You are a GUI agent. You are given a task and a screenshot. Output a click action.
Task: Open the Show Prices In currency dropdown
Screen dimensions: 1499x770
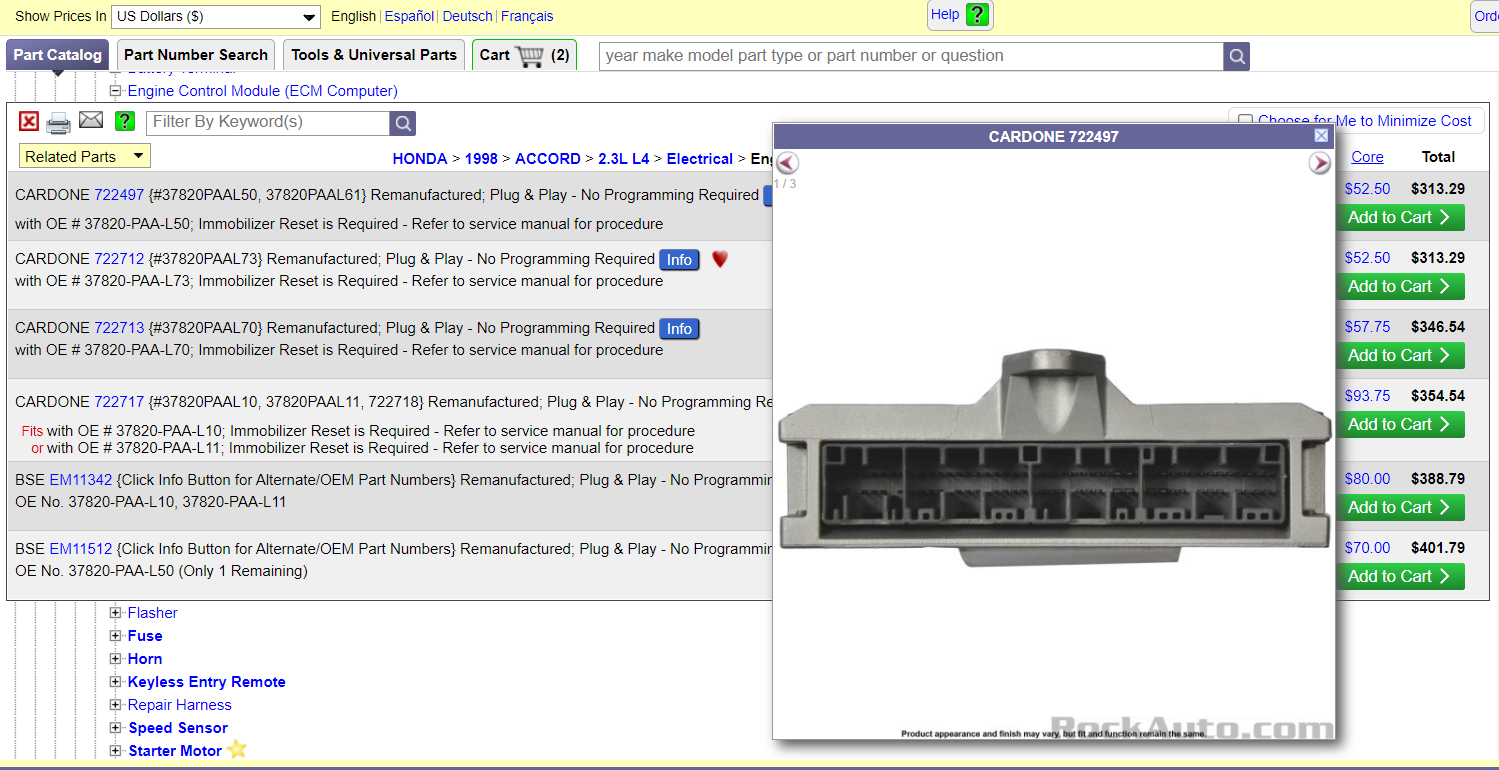[216, 16]
